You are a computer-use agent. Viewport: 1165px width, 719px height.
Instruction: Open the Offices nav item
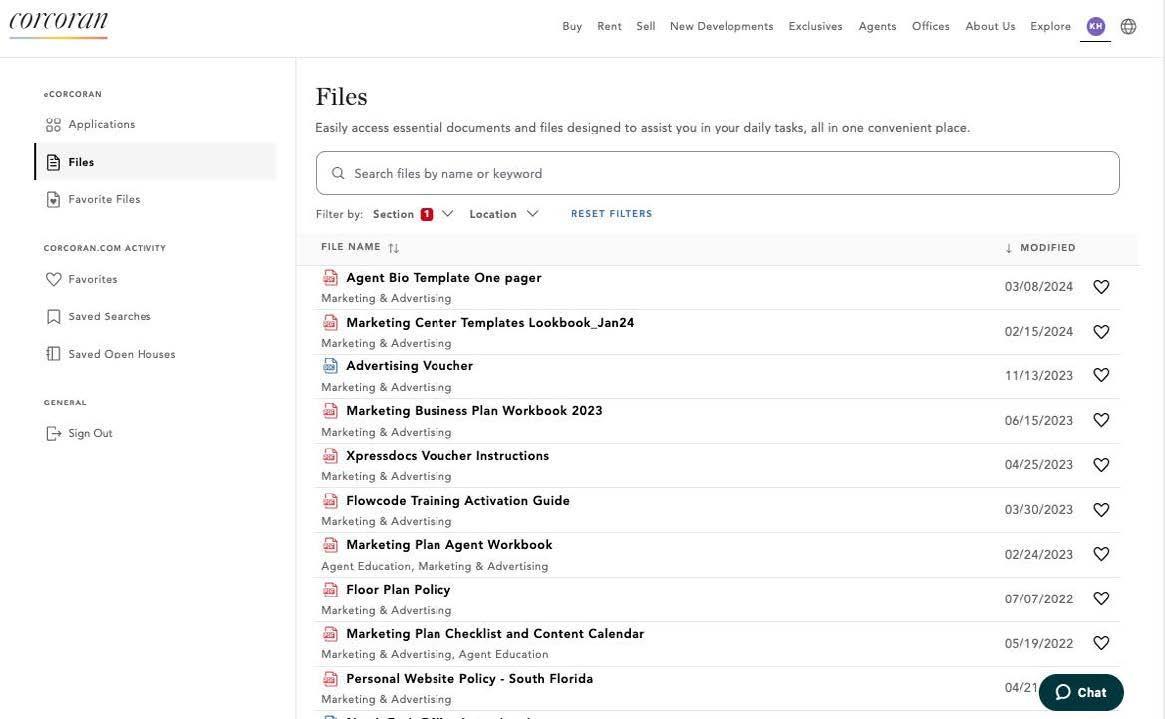930,26
